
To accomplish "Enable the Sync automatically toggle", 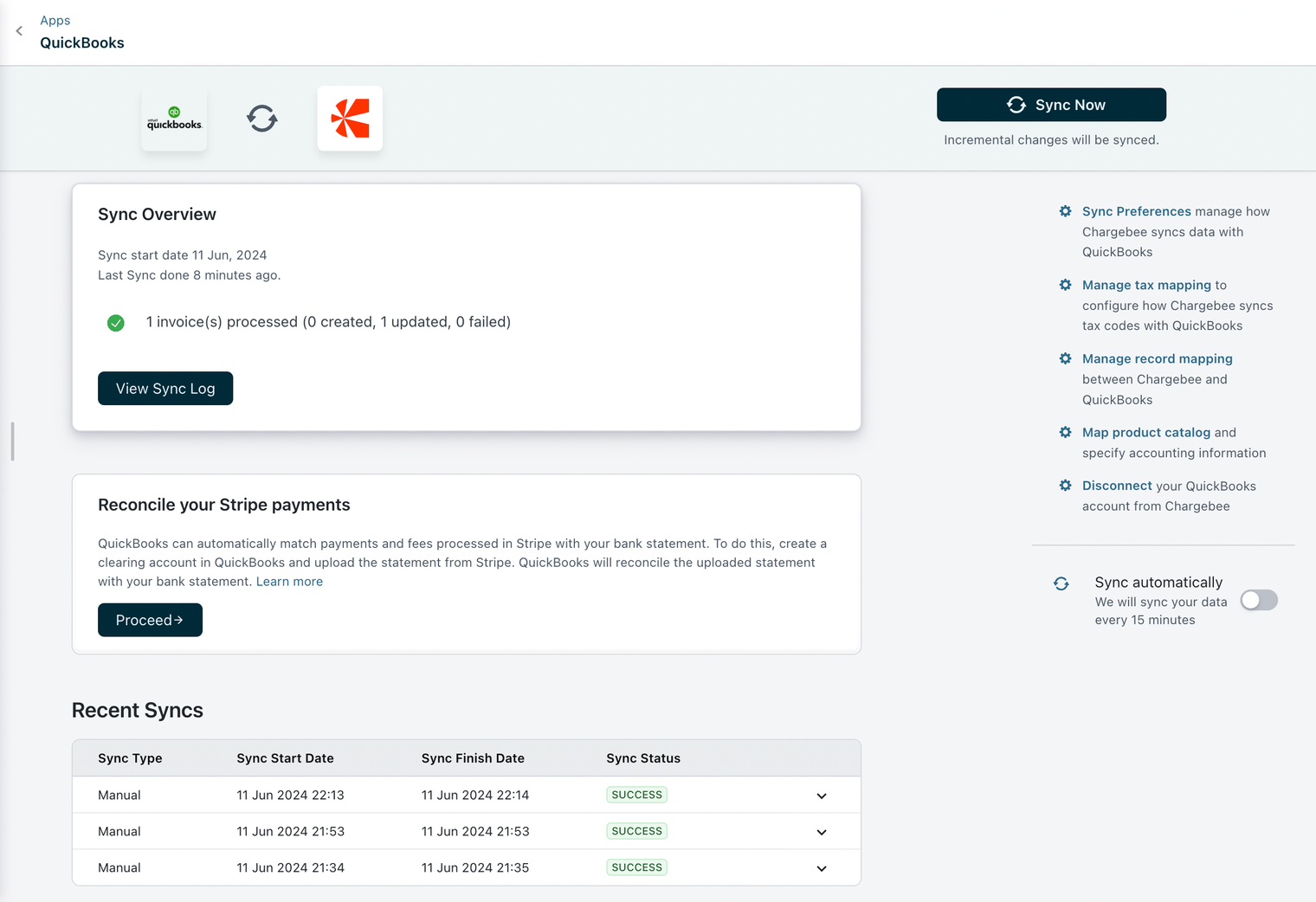I will (1258, 600).
